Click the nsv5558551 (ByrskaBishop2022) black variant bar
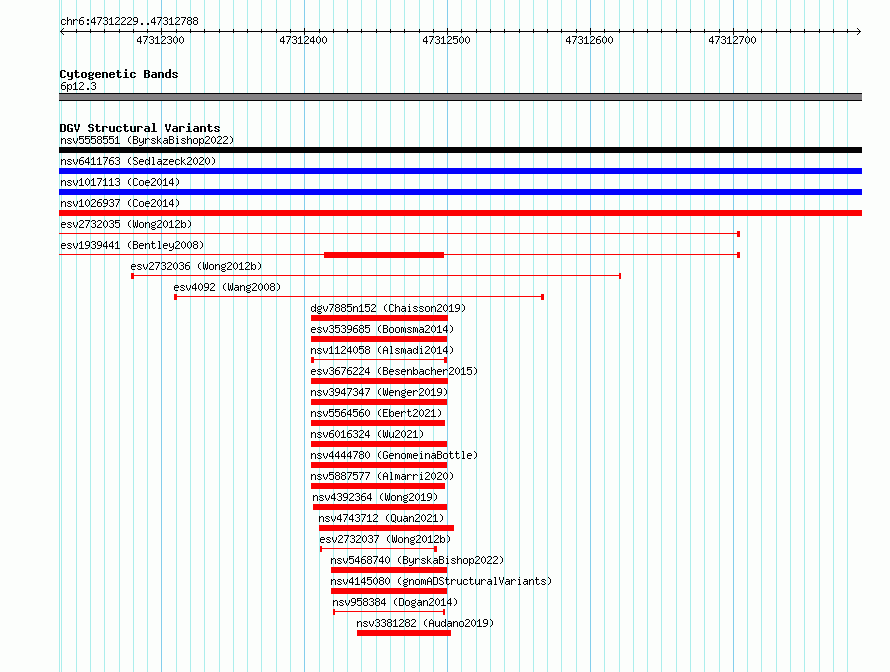 click(460, 150)
